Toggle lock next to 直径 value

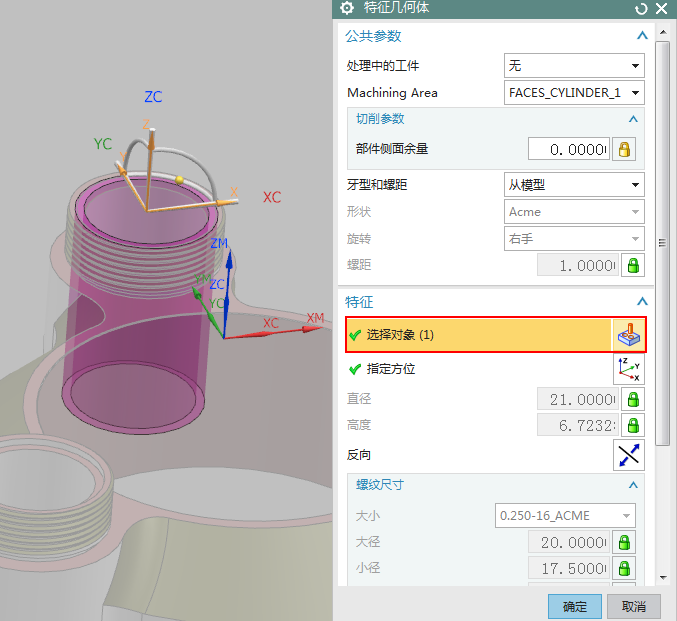point(632,399)
